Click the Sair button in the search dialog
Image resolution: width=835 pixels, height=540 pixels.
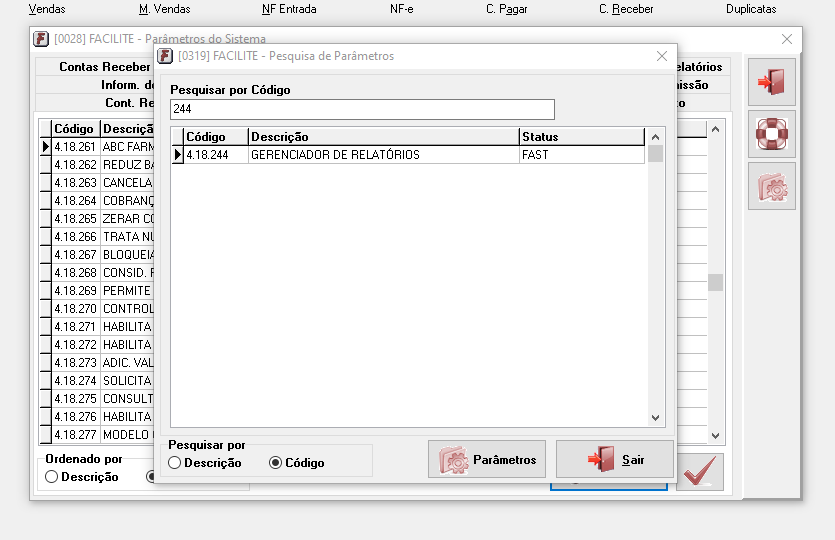point(615,459)
